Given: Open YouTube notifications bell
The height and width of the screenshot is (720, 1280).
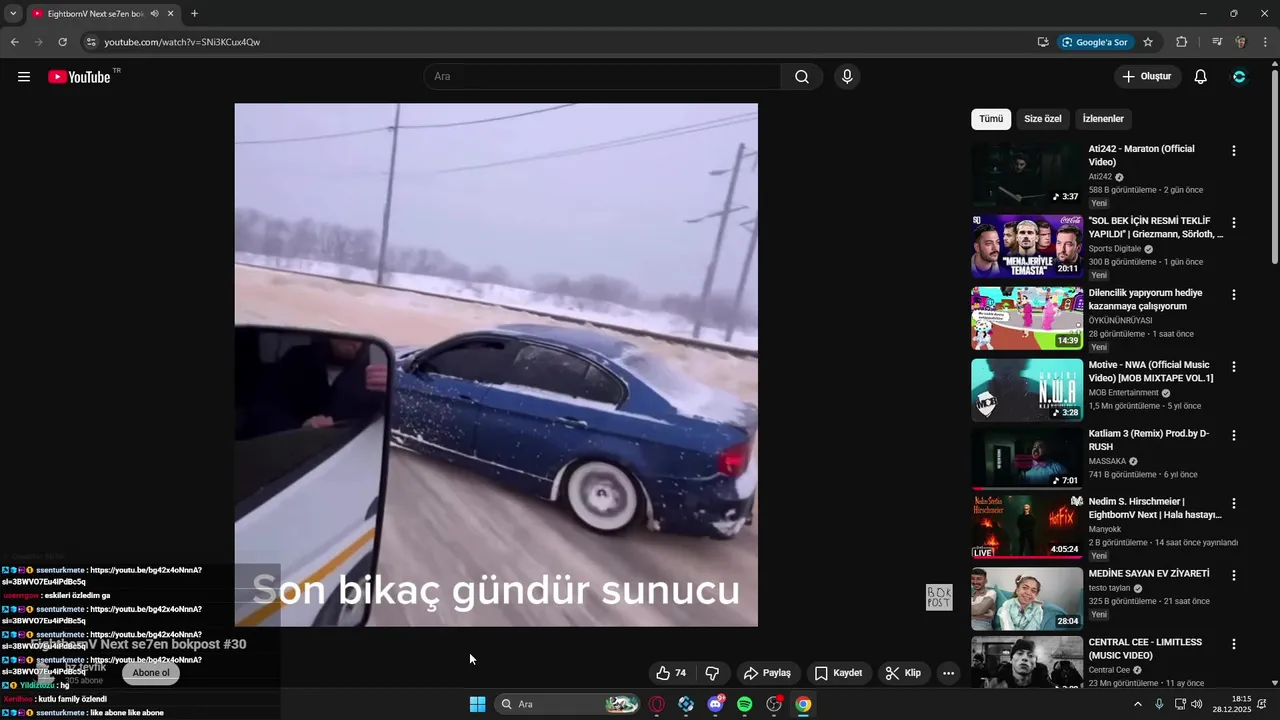Looking at the screenshot, I should [1201, 77].
